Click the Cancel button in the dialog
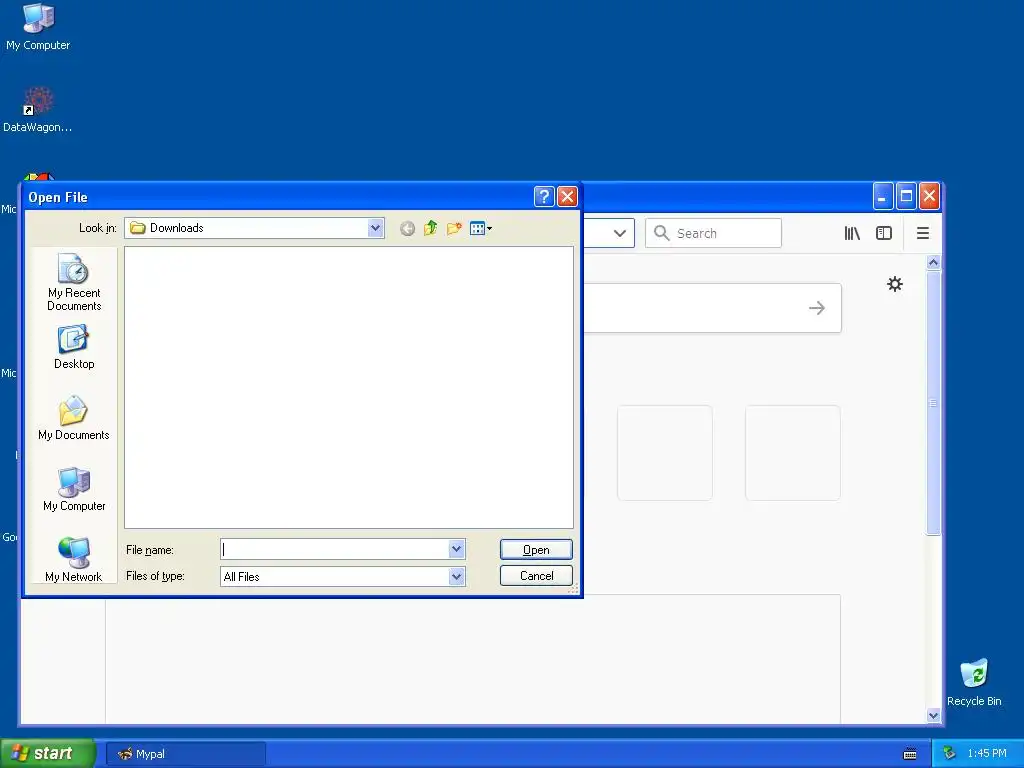The height and width of the screenshot is (768, 1024). (x=536, y=575)
